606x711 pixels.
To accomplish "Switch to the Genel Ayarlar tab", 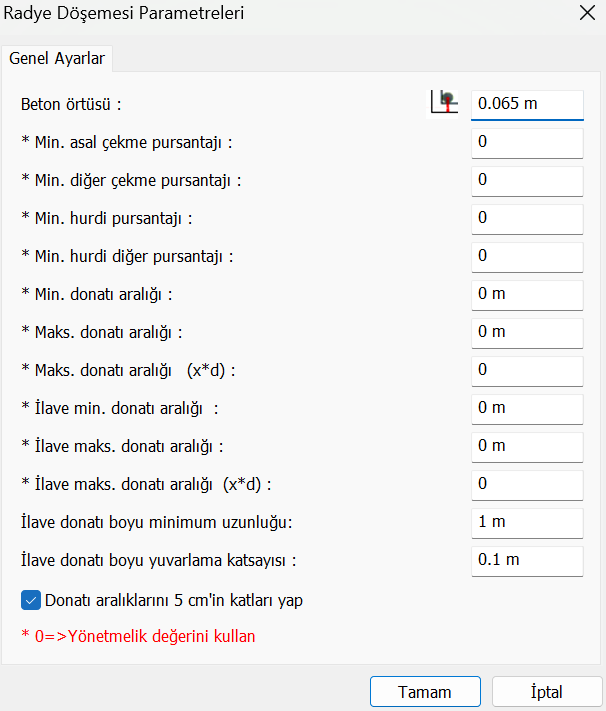I will pos(57,58).
